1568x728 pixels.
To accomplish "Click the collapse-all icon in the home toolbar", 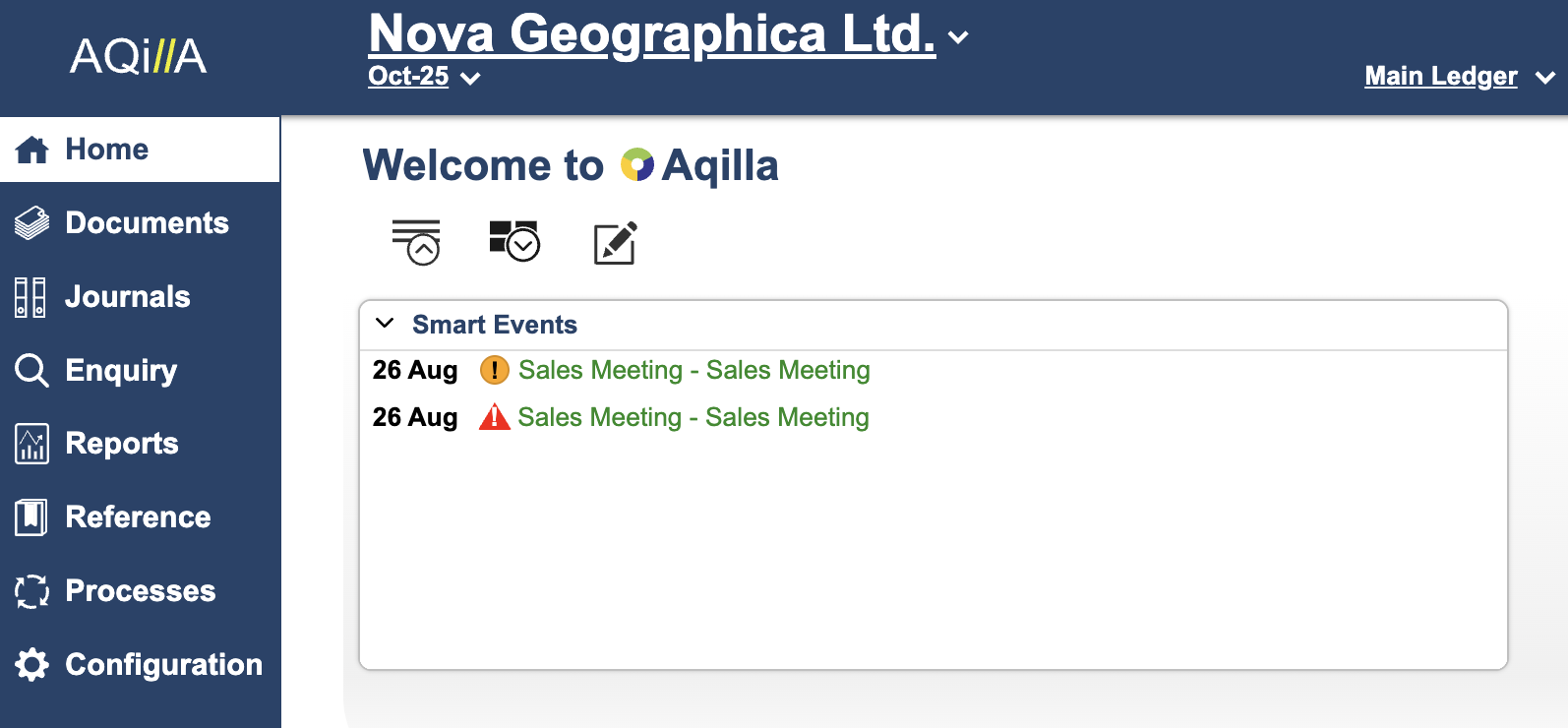I will [416, 242].
